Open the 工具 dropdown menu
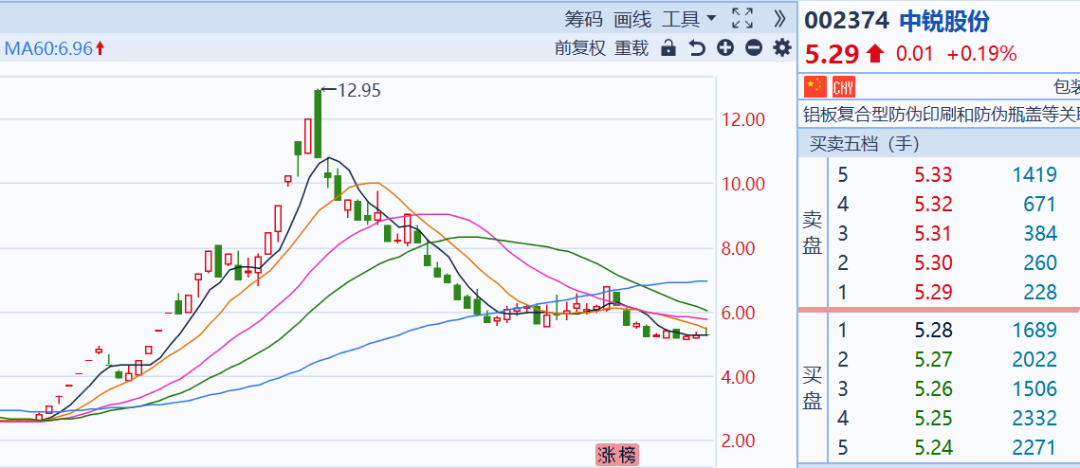This screenshot has width=1080, height=468. click(689, 19)
